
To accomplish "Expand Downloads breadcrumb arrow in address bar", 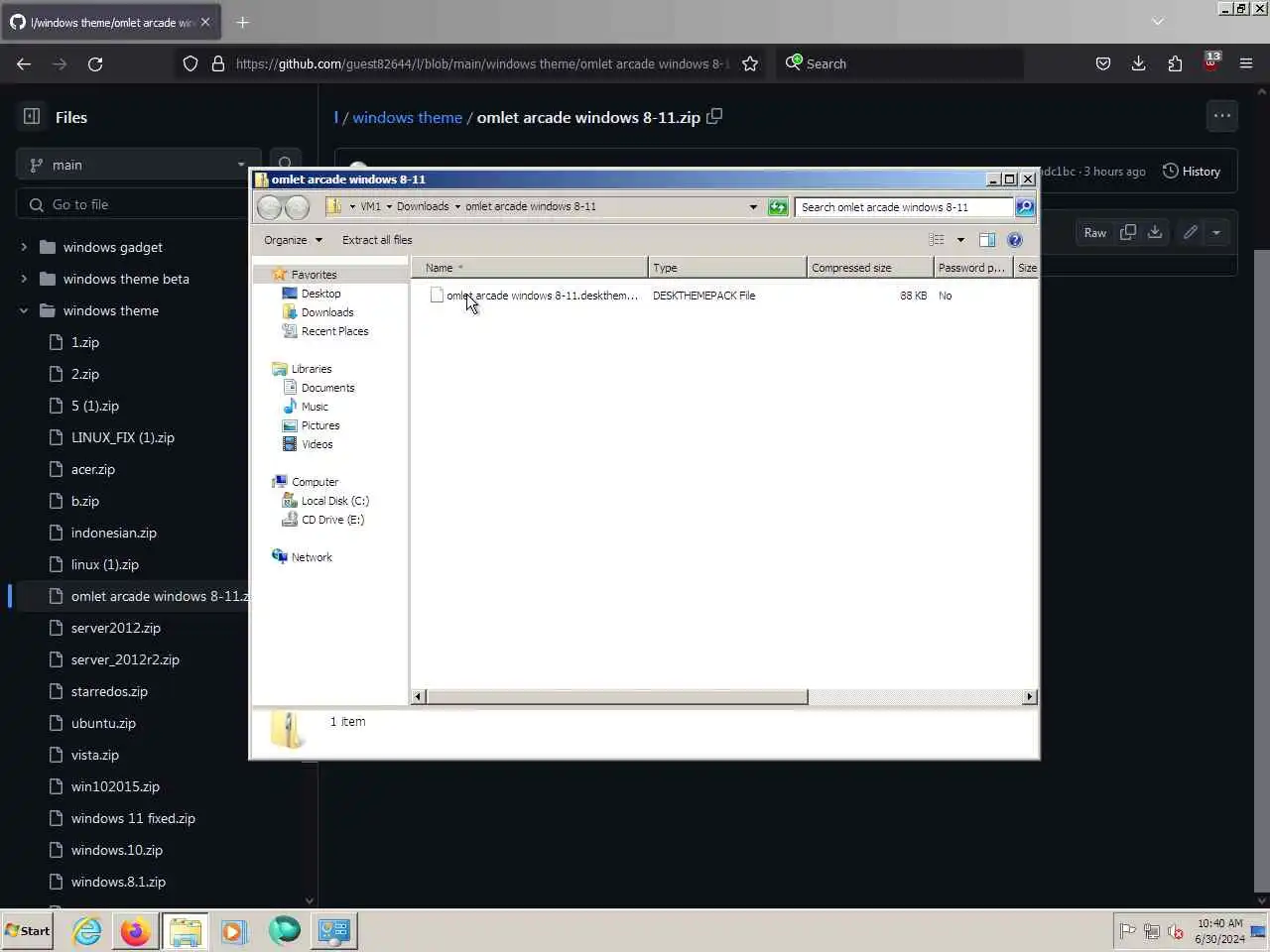I will click(457, 207).
